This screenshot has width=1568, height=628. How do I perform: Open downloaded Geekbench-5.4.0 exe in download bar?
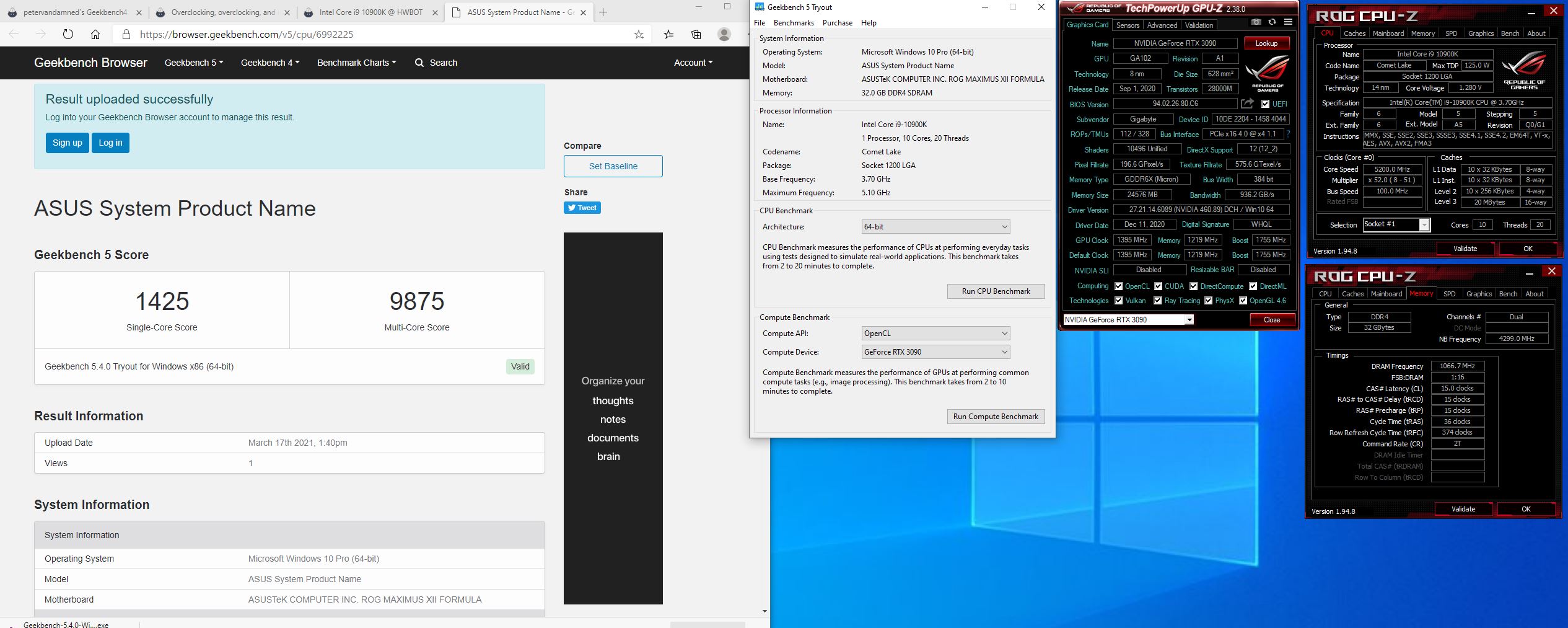[66, 624]
